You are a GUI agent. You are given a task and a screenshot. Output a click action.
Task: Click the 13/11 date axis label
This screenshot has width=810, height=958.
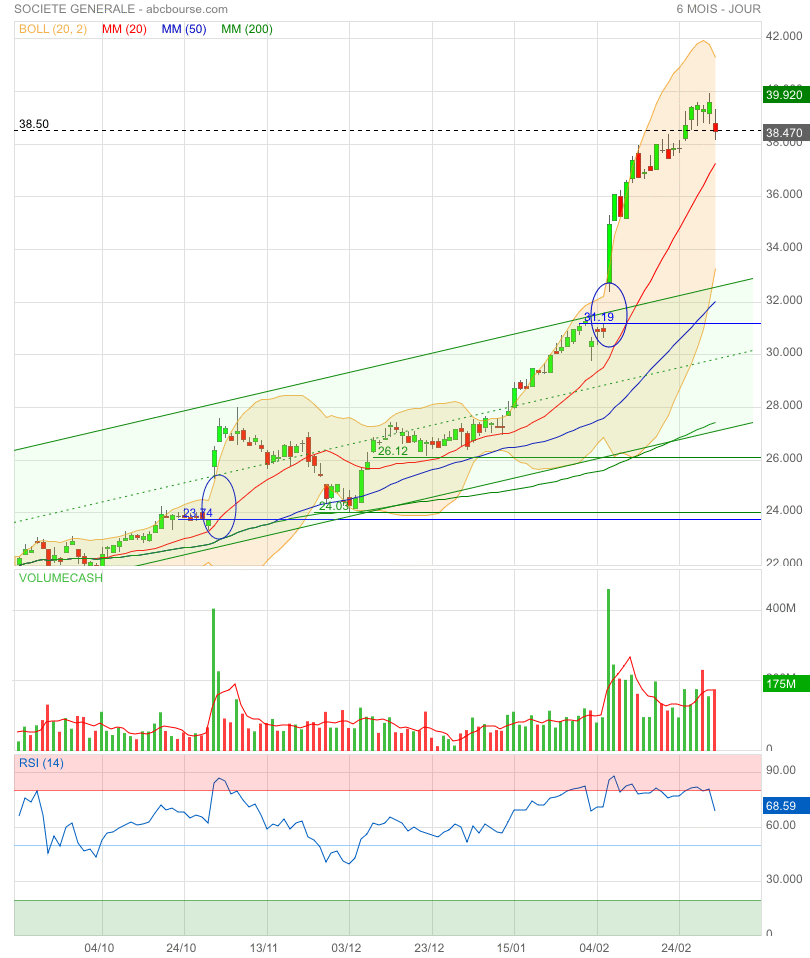click(x=264, y=948)
